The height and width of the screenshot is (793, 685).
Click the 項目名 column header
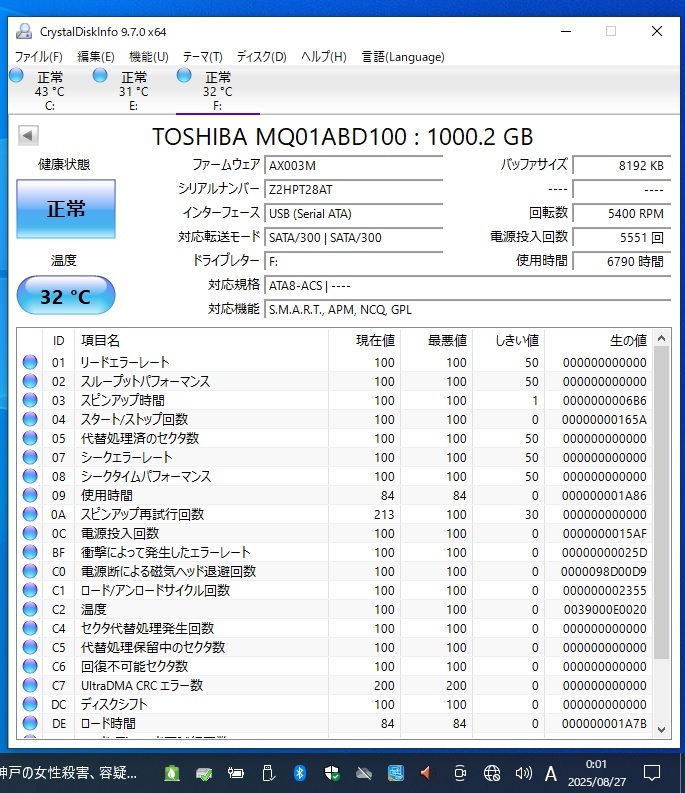201,340
